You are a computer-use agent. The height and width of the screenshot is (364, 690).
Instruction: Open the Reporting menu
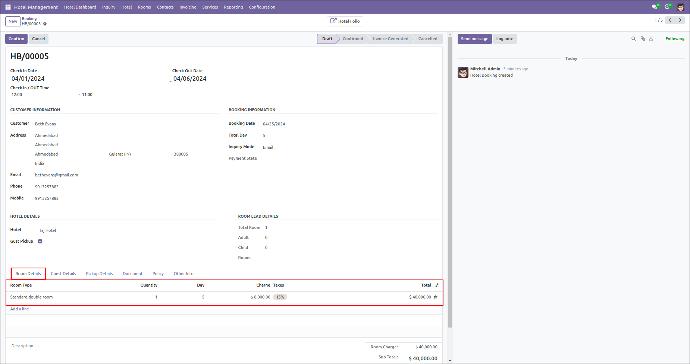pos(233,7)
